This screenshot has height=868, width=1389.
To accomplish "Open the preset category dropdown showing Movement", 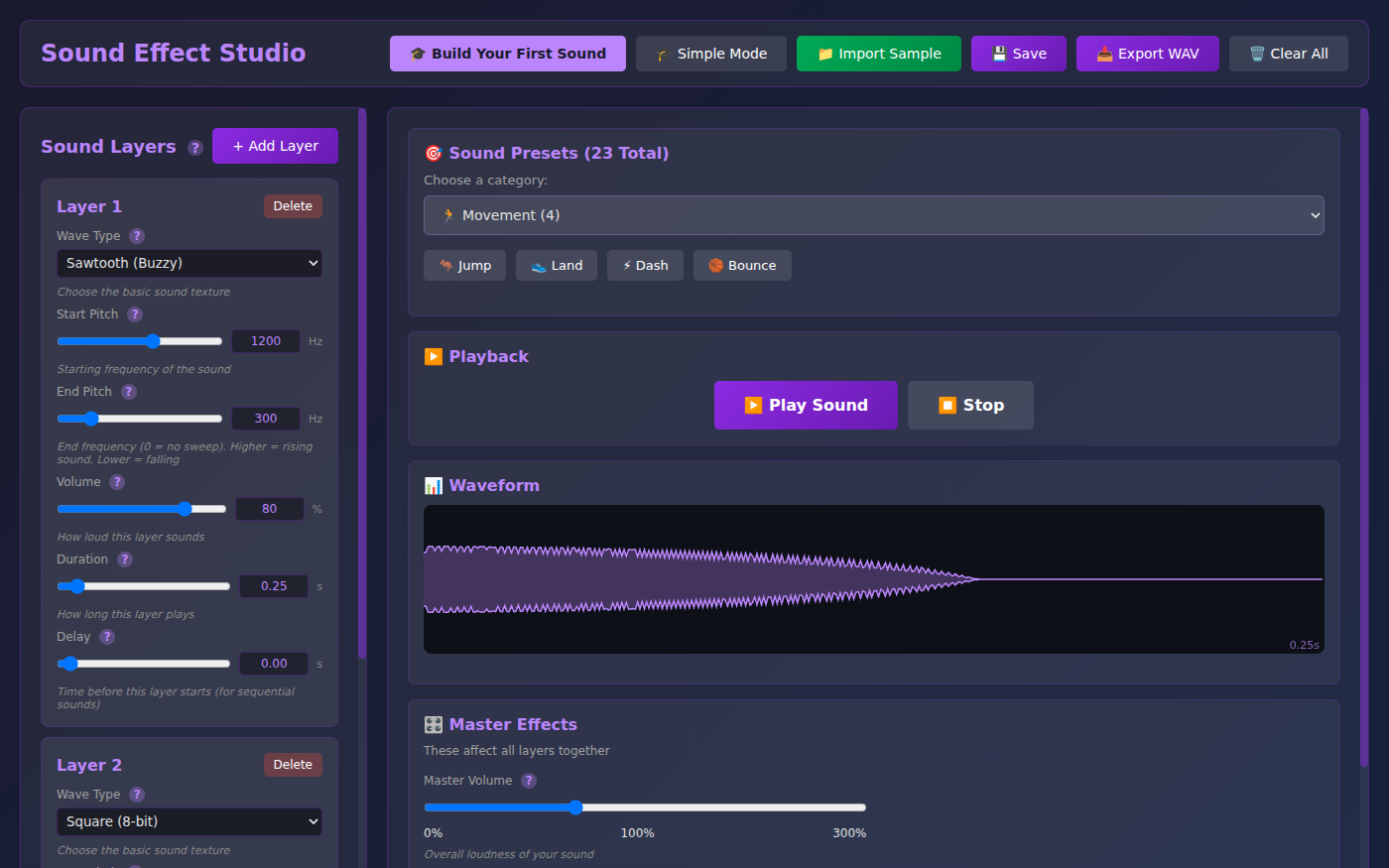I will pos(874,215).
